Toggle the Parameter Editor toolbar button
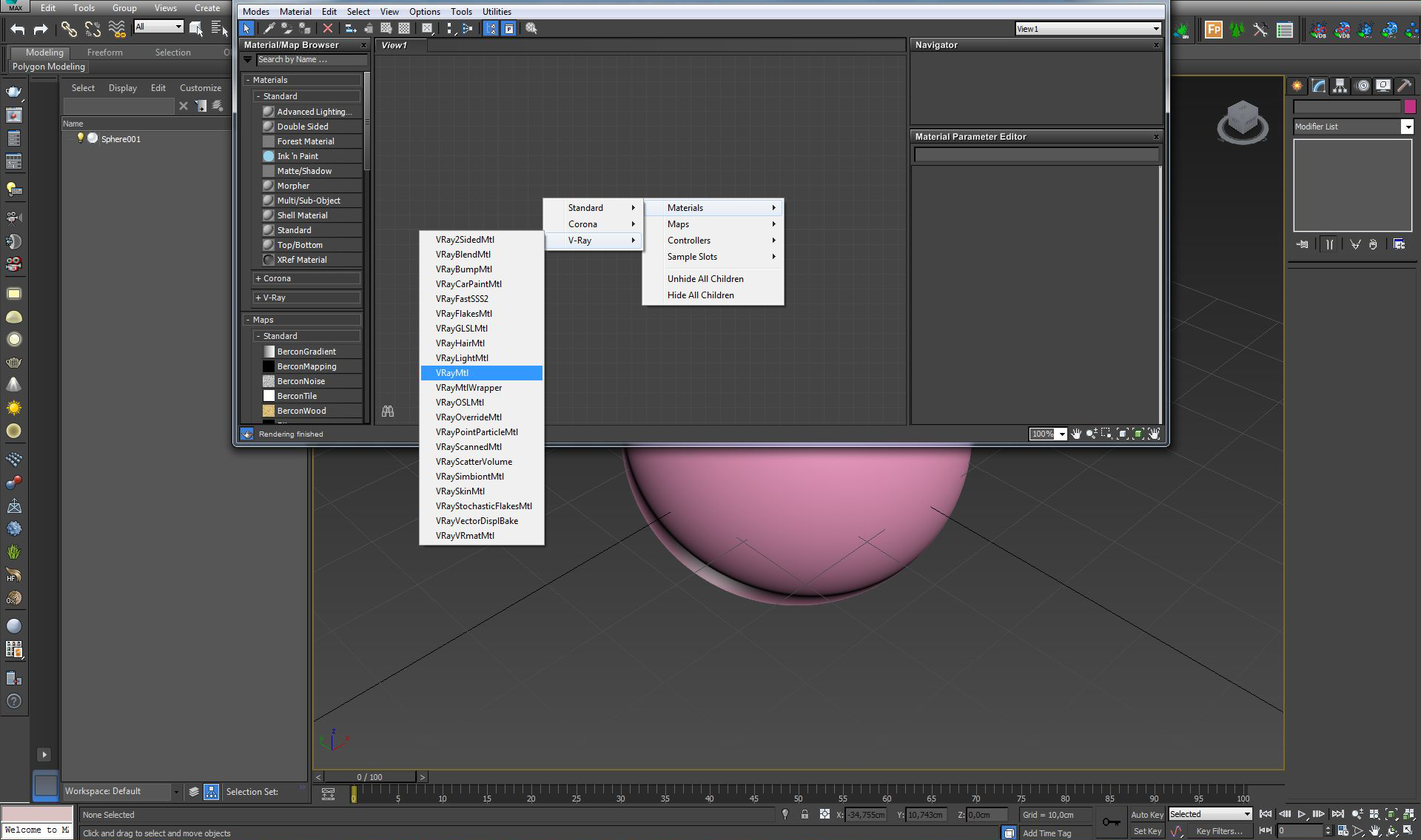 (509, 28)
